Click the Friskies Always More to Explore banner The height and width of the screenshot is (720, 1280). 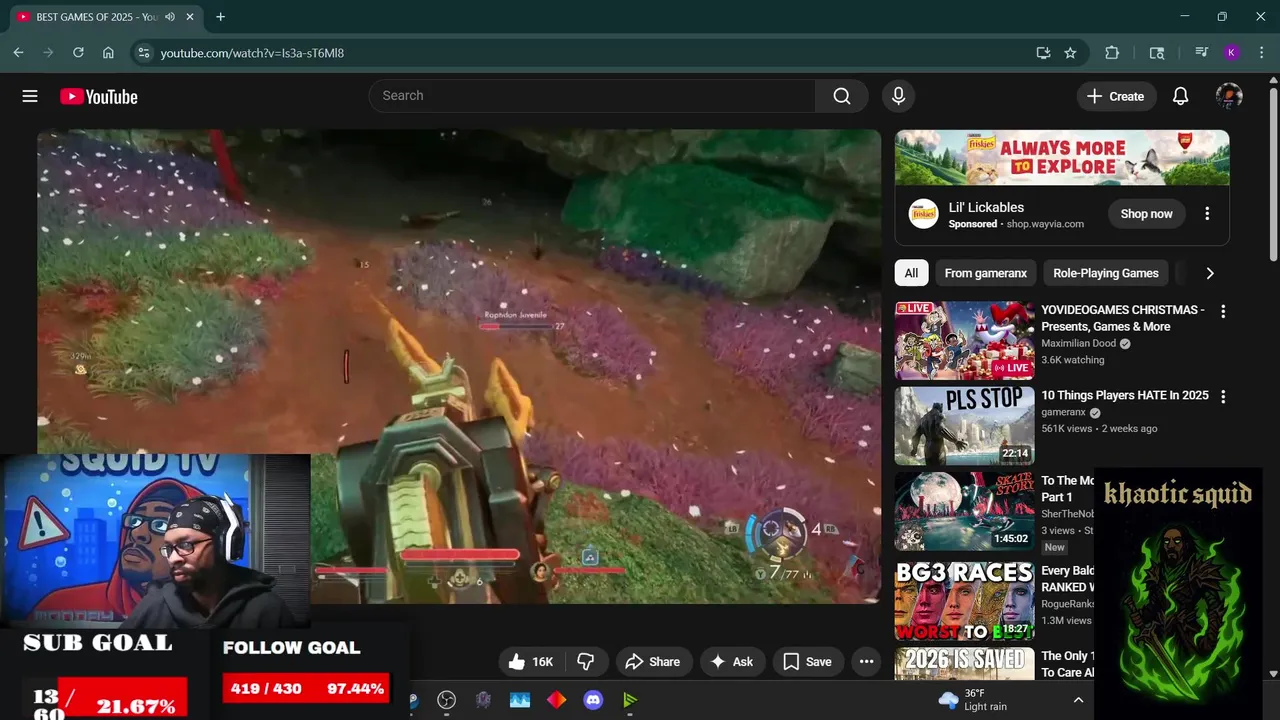(1062, 158)
